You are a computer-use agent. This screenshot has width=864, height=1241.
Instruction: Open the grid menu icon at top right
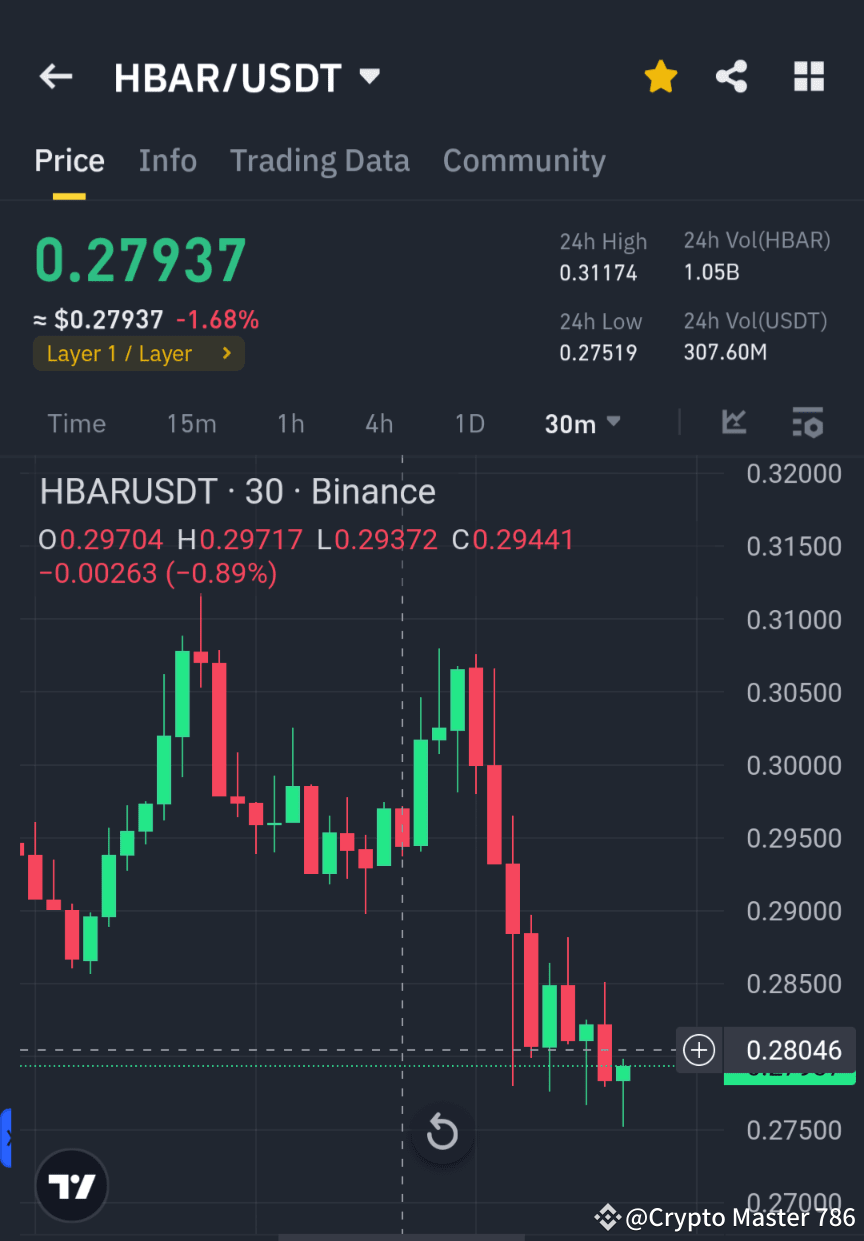pos(808,75)
